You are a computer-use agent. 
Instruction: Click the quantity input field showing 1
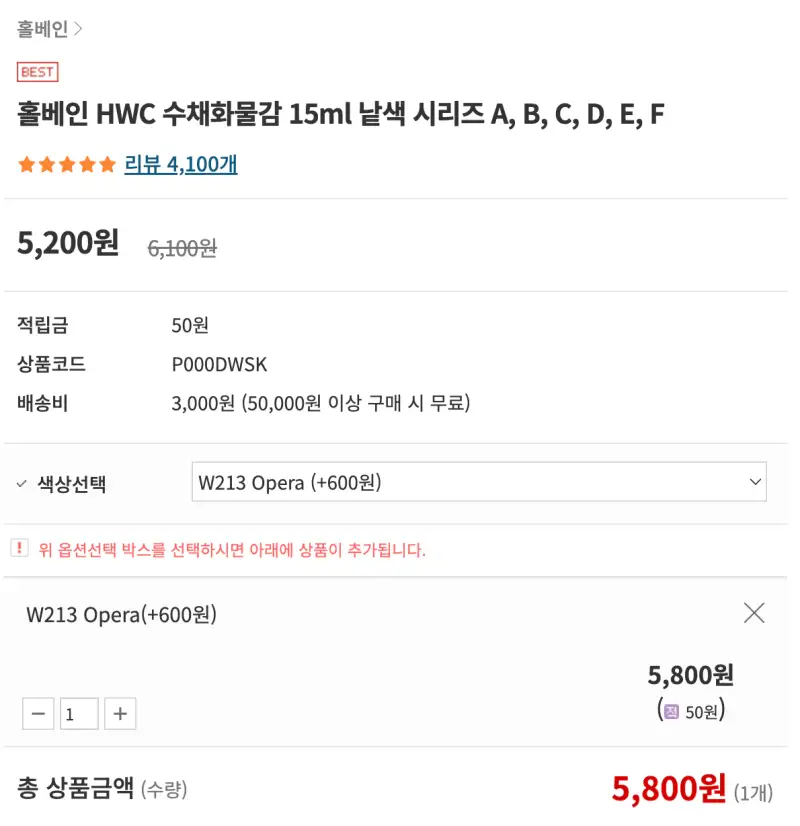(79, 714)
